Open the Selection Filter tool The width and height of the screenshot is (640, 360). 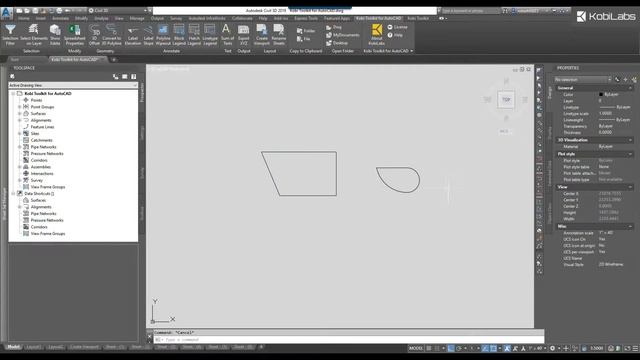click(x=10, y=34)
